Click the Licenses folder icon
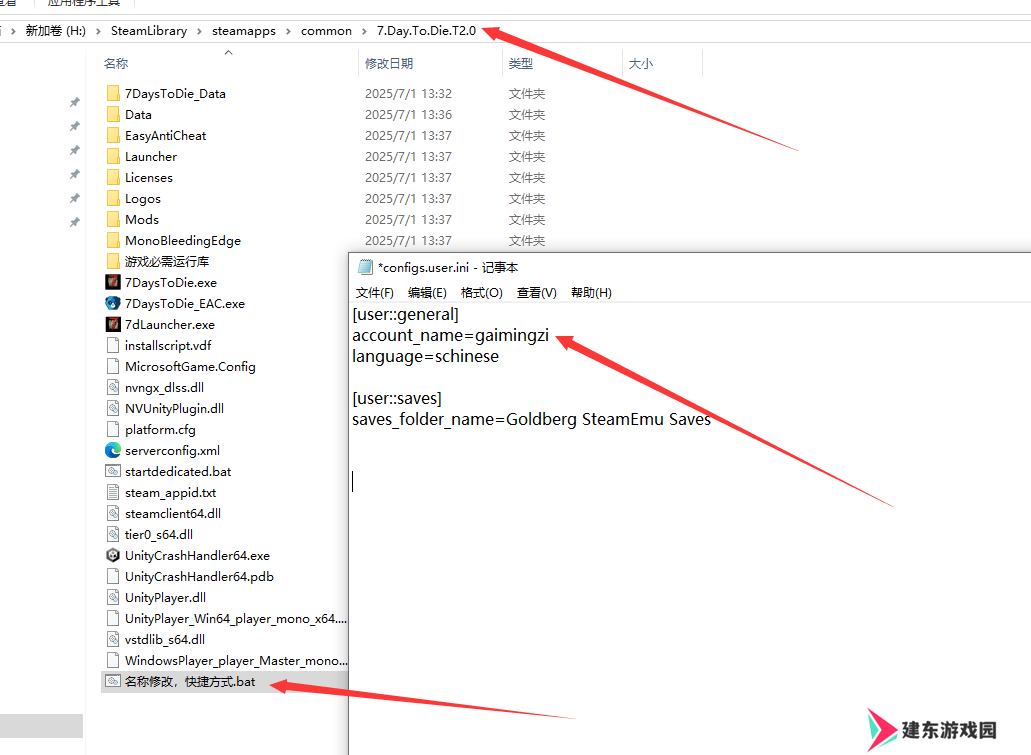 tap(113, 178)
